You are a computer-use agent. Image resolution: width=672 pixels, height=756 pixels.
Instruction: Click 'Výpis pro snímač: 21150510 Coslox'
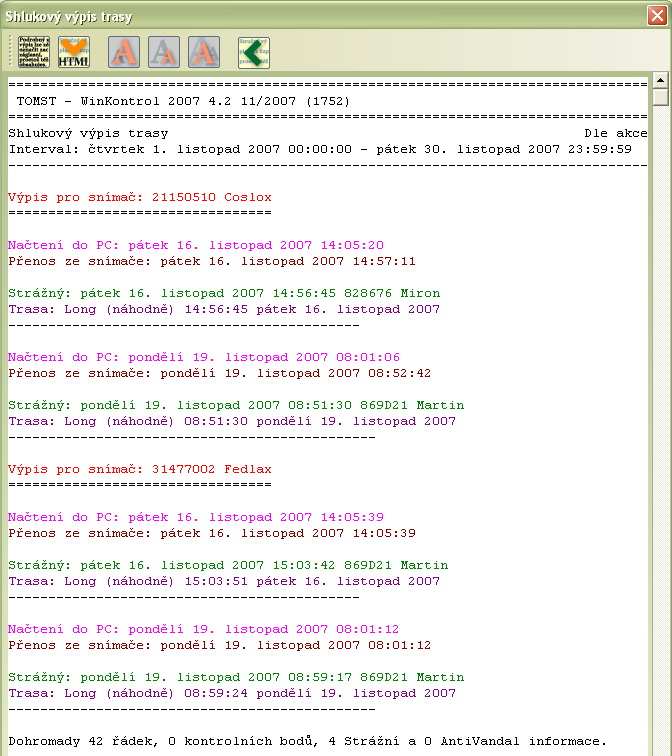point(140,197)
